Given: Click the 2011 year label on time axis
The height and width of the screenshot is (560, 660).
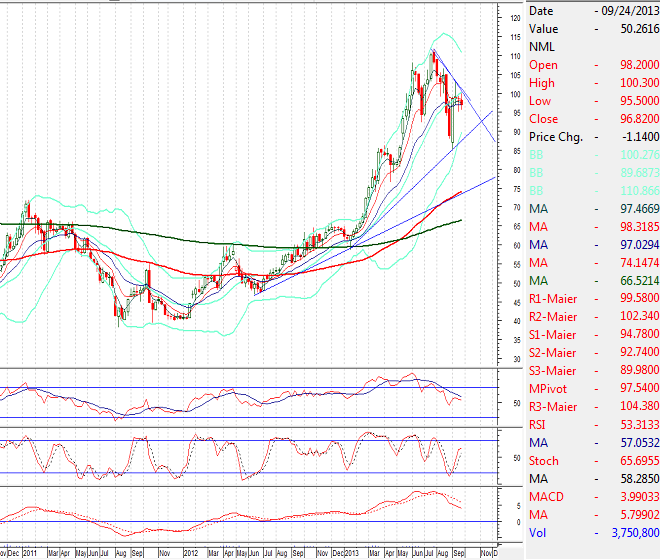Looking at the screenshot, I should point(29,552).
